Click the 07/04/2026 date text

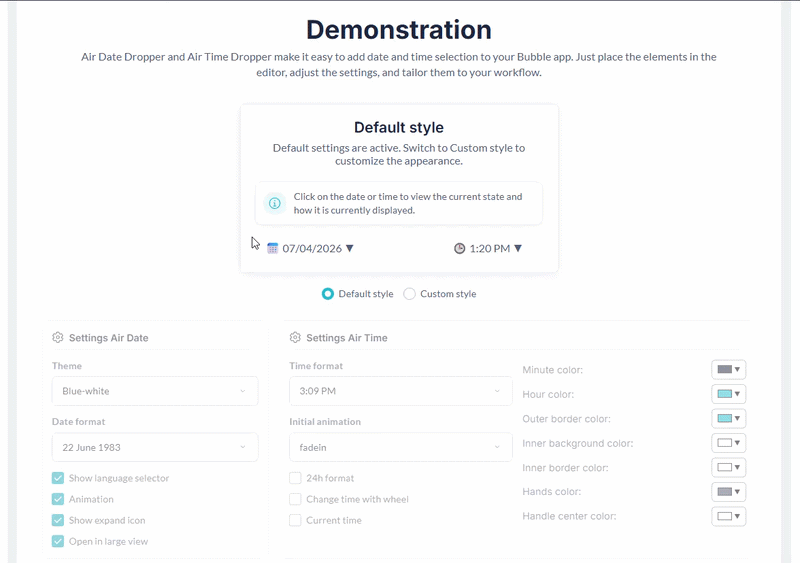click(x=312, y=248)
